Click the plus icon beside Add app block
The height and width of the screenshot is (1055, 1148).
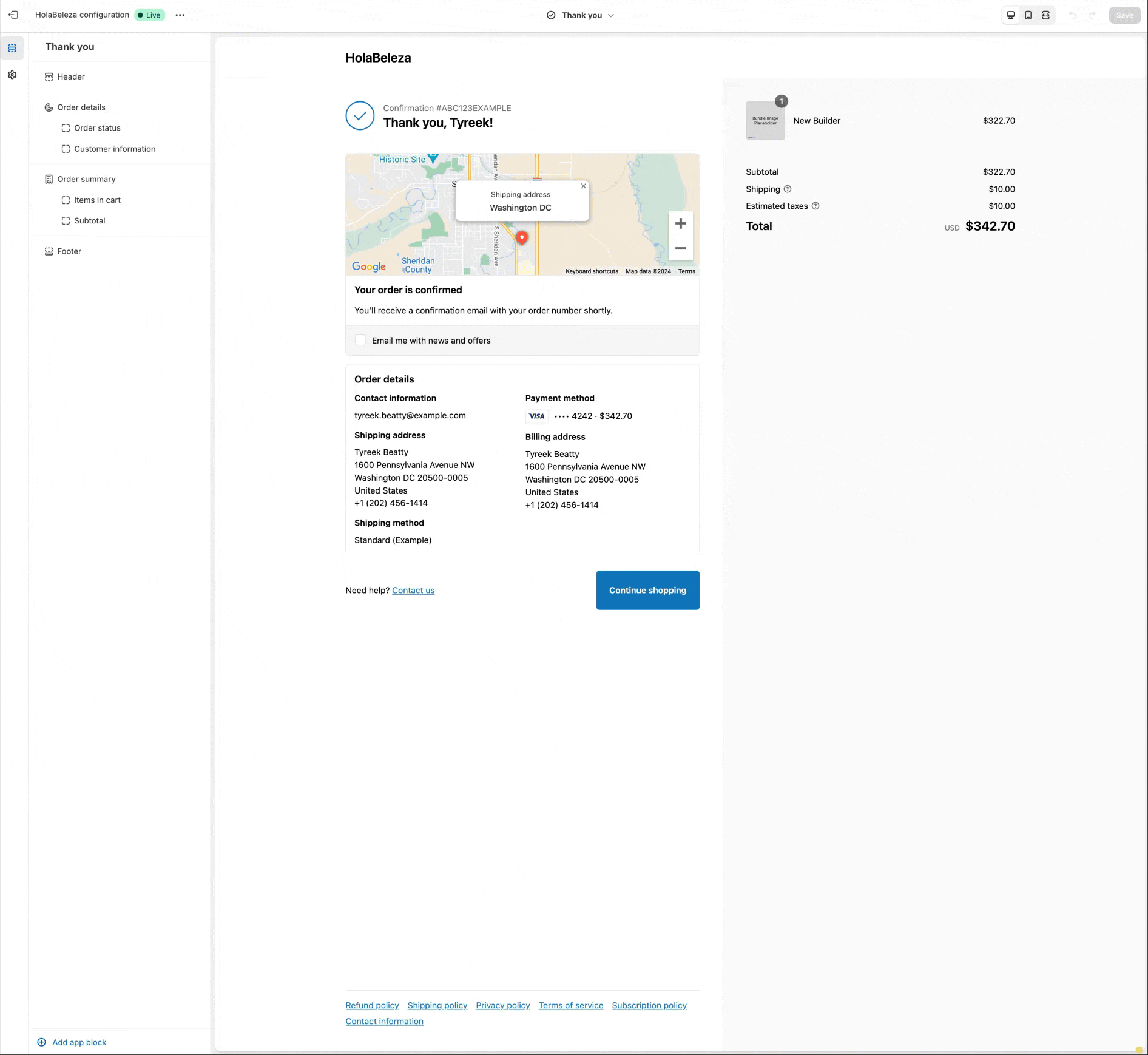42,1042
